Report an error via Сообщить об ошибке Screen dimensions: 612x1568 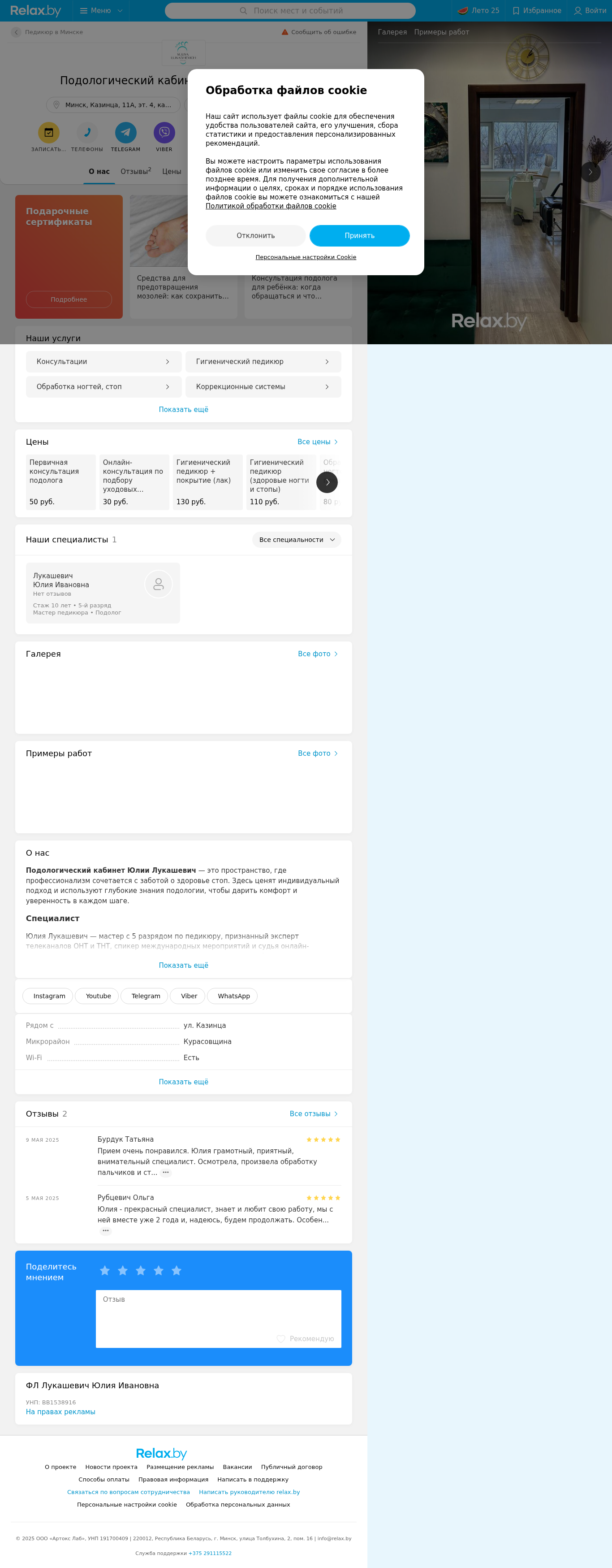pyautogui.click(x=319, y=32)
